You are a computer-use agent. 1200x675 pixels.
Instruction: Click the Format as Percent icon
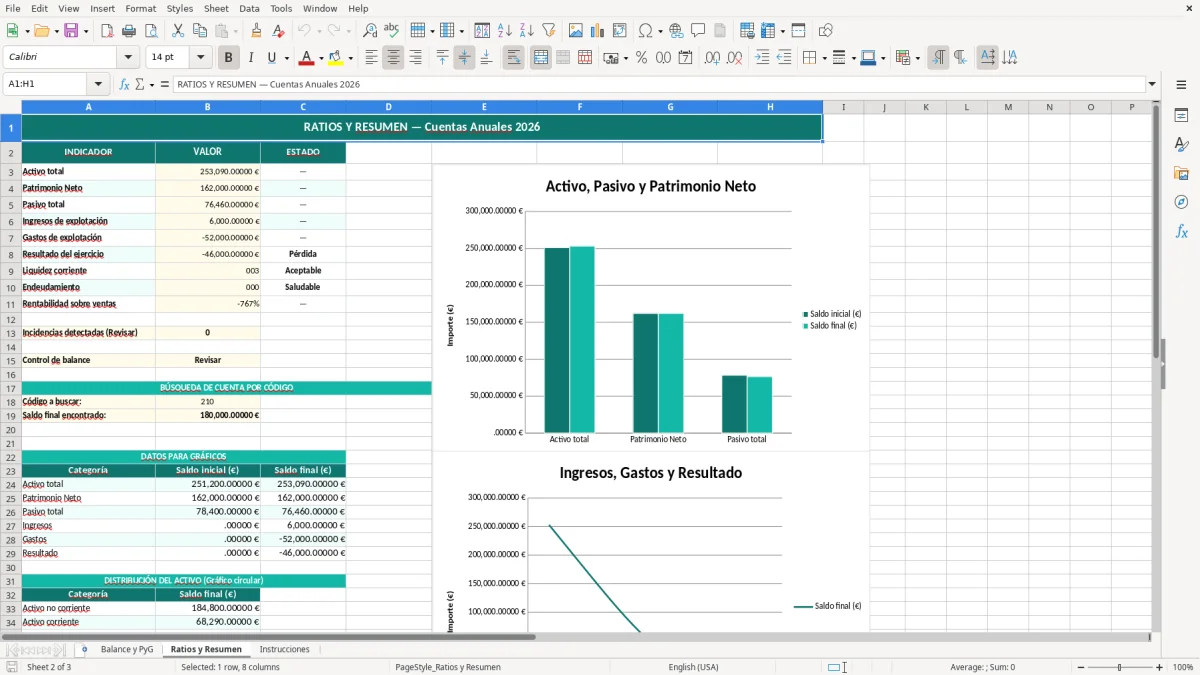pyautogui.click(x=641, y=58)
